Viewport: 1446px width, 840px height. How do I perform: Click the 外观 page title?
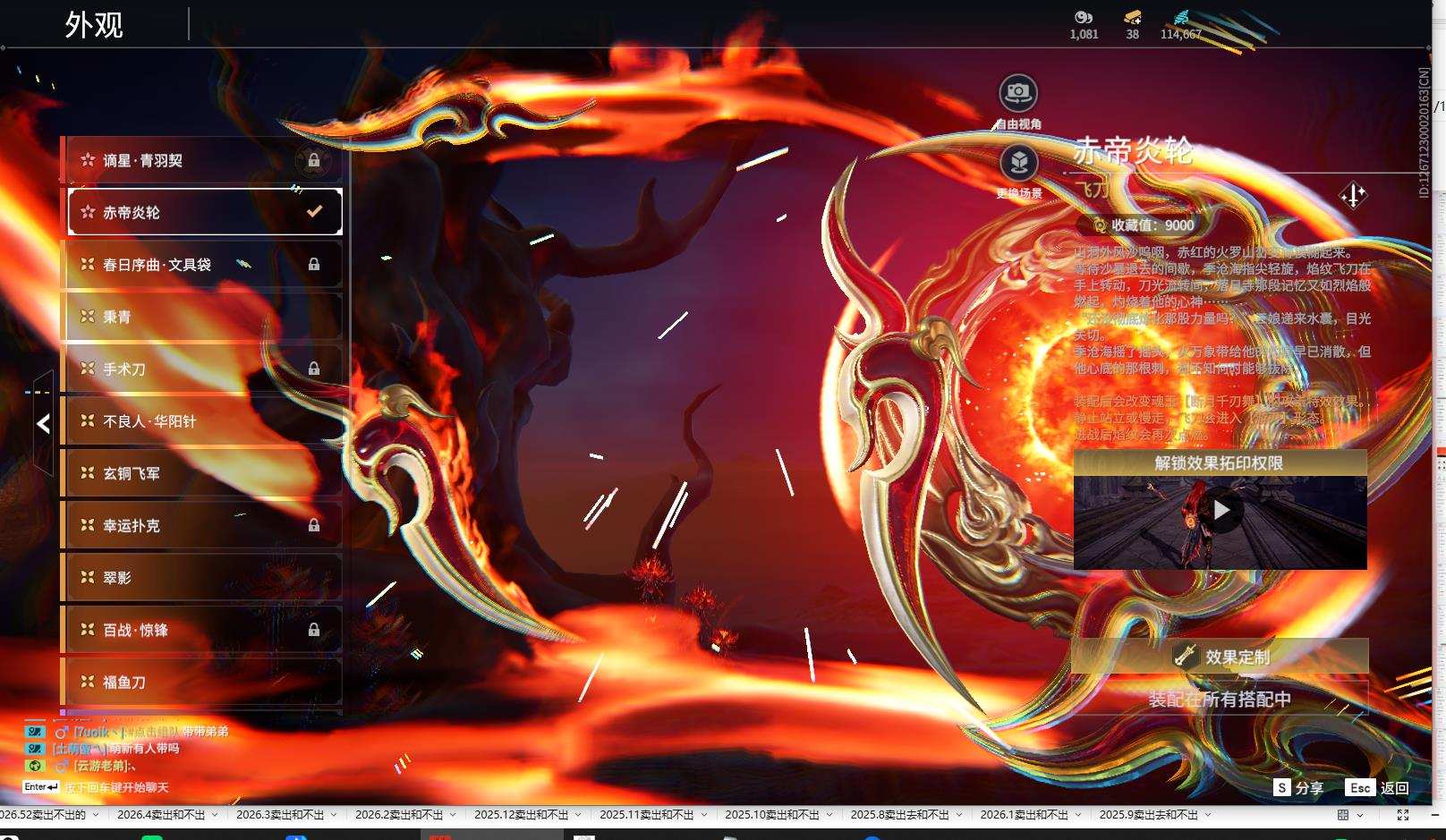(94, 25)
